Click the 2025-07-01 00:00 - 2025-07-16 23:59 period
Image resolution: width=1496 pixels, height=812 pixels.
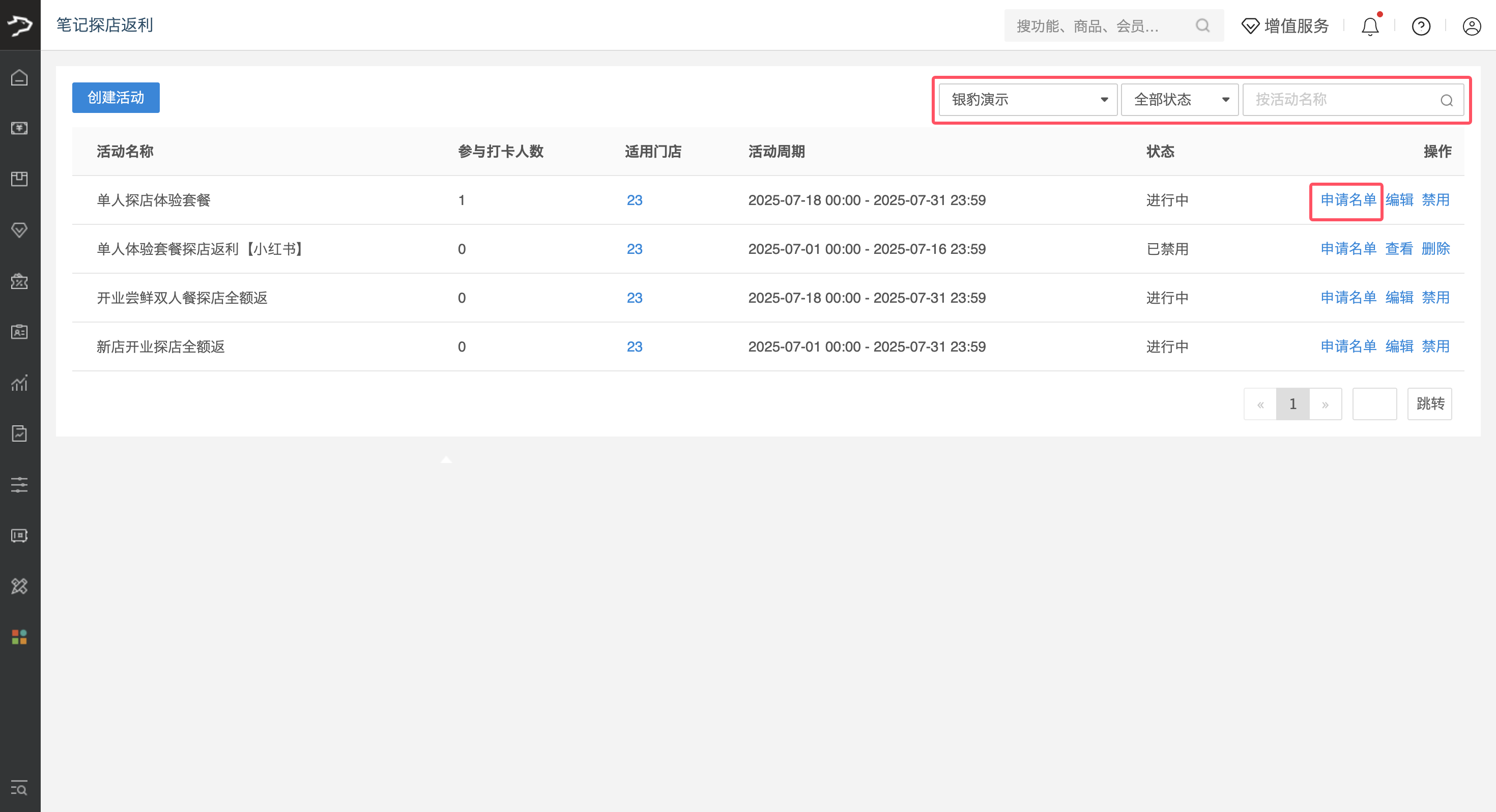coord(867,249)
